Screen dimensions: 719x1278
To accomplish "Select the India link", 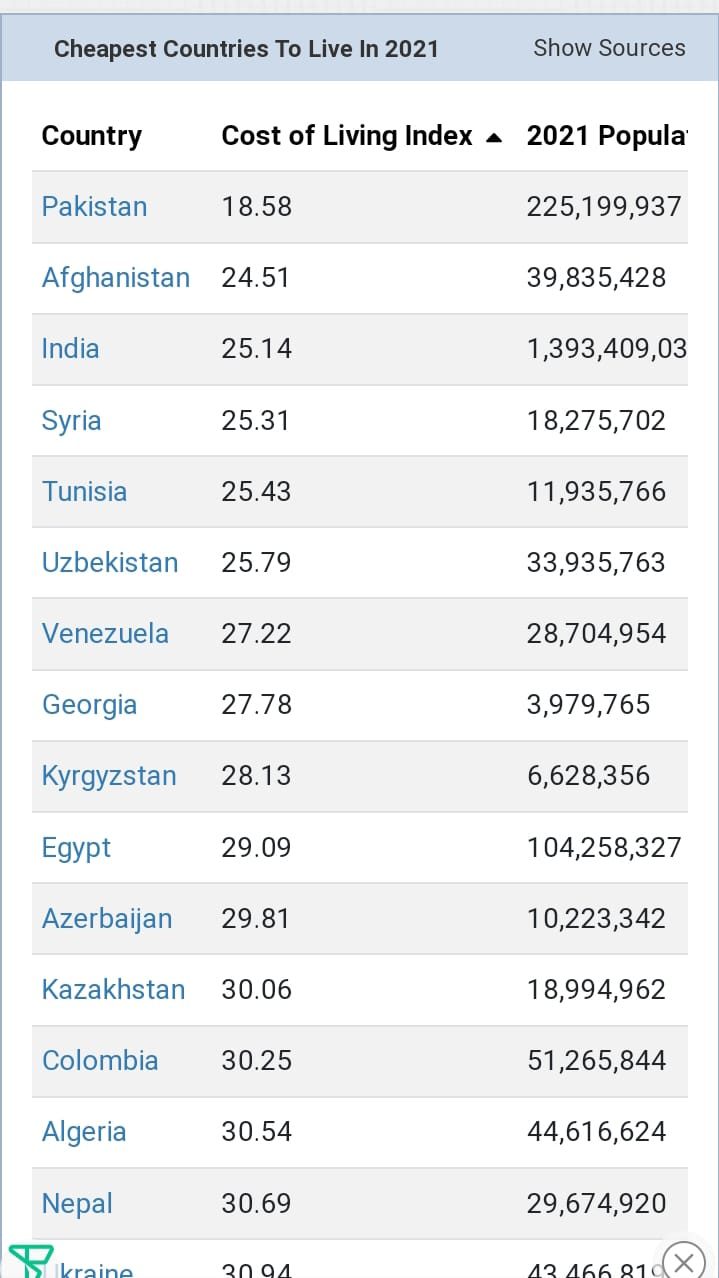I will tap(70, 349).
